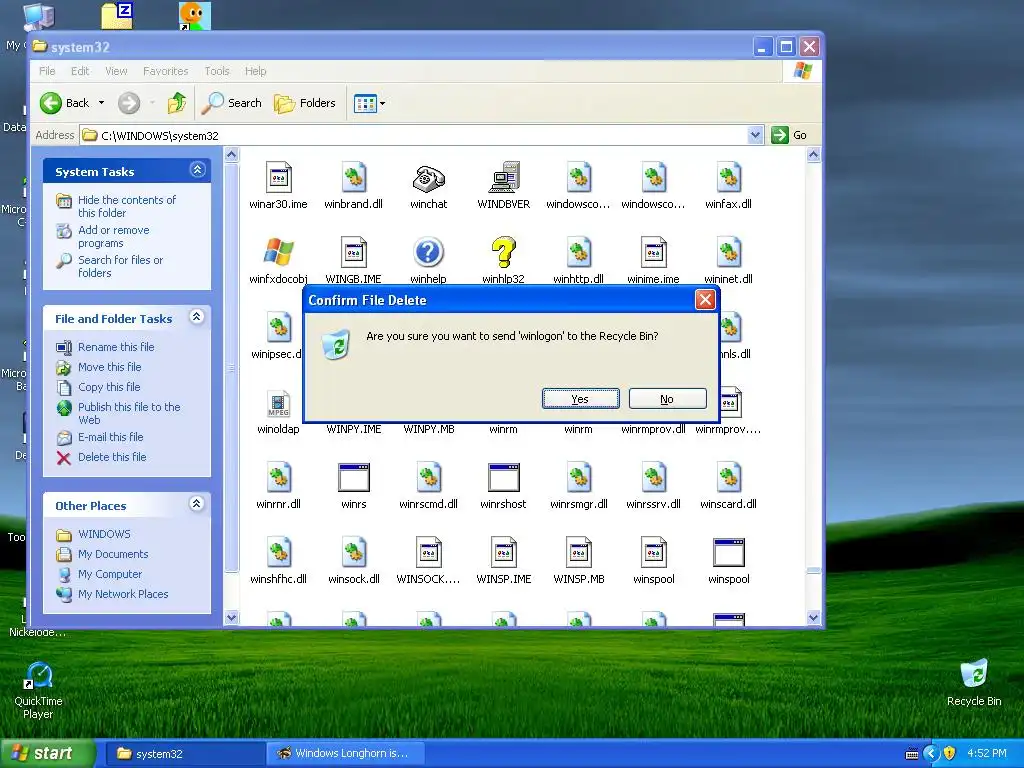The height and width of the screenshot is (768, 1024).
Task: Click the Go button
Action: pyautogui.click(x=790, y=135)
